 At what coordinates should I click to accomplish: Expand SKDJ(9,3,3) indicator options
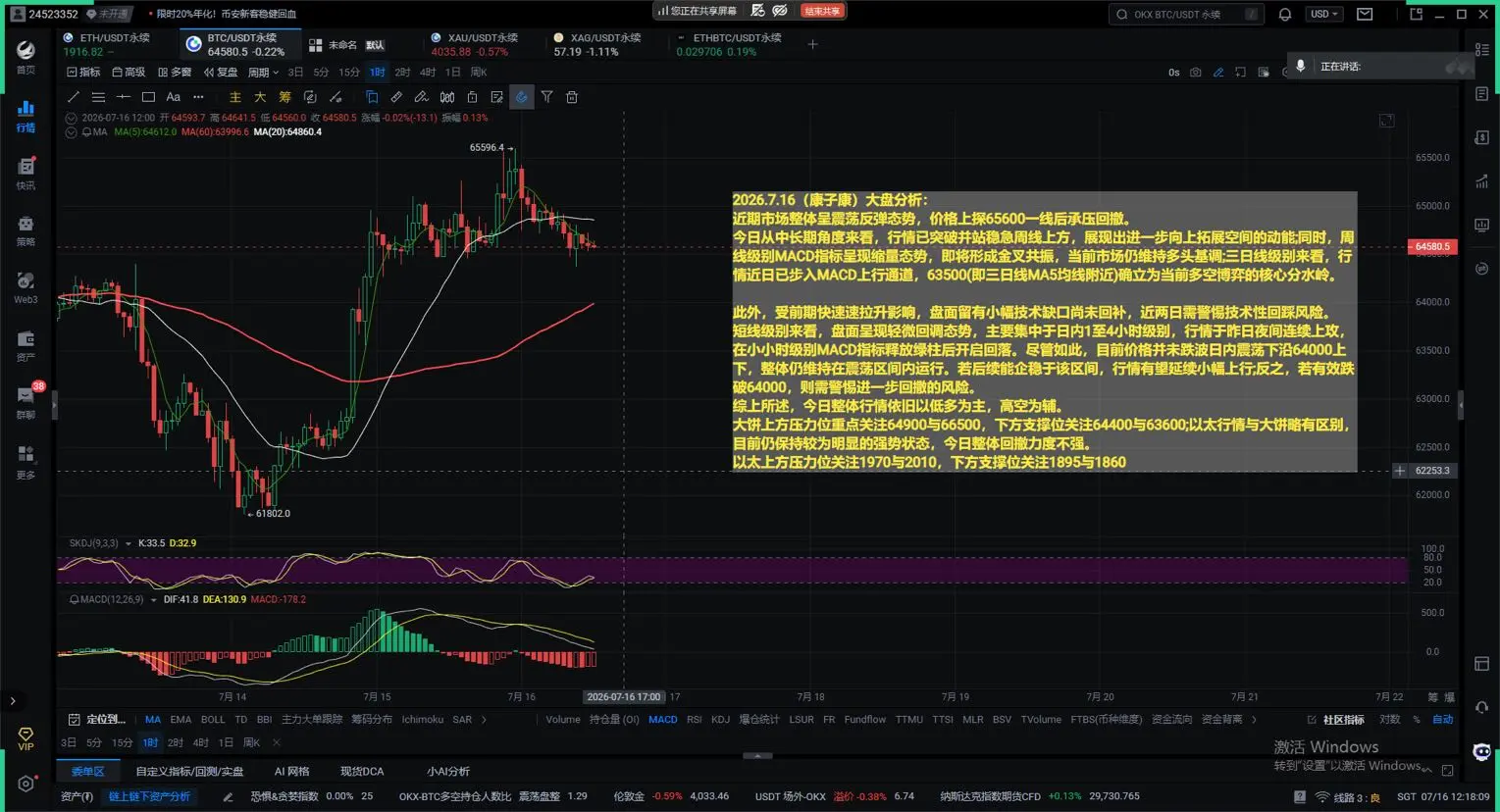(128, 543)
